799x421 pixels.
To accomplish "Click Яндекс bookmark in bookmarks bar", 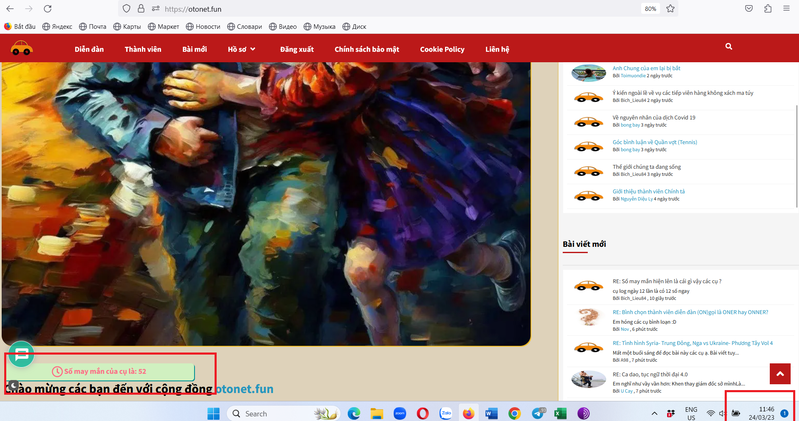I will (x=57, y=27).
